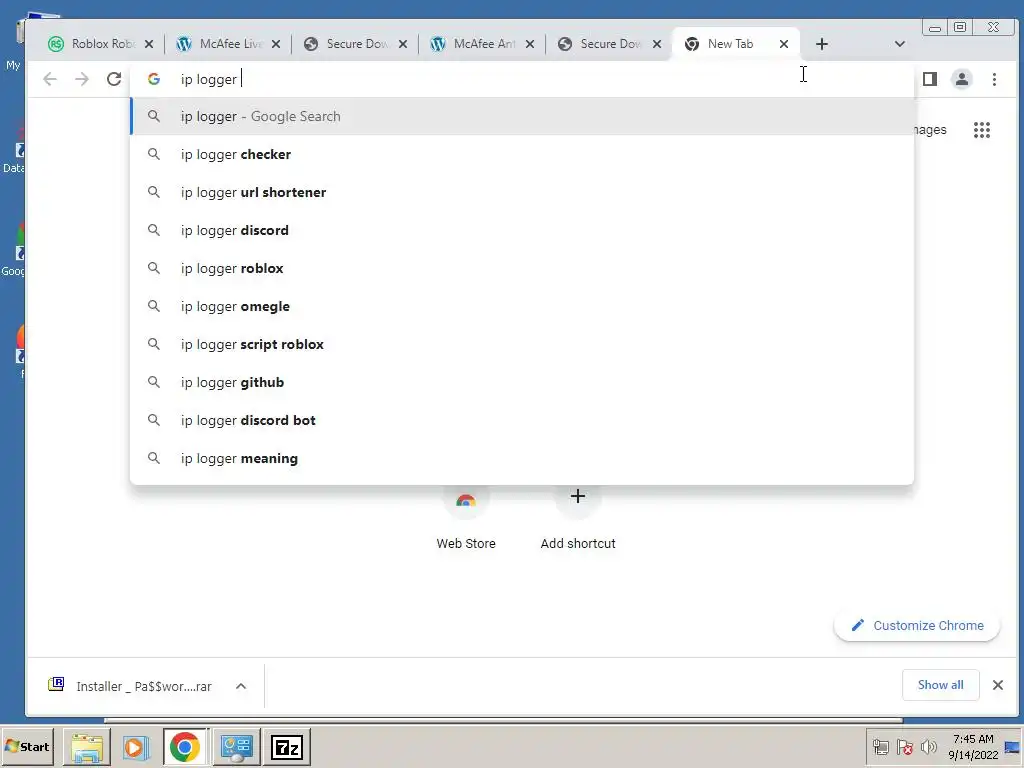The height and width of the screenshot is (768, 1024).
Task: Open the 7-Zip taskbar icon
Action: tap(287, 747)
